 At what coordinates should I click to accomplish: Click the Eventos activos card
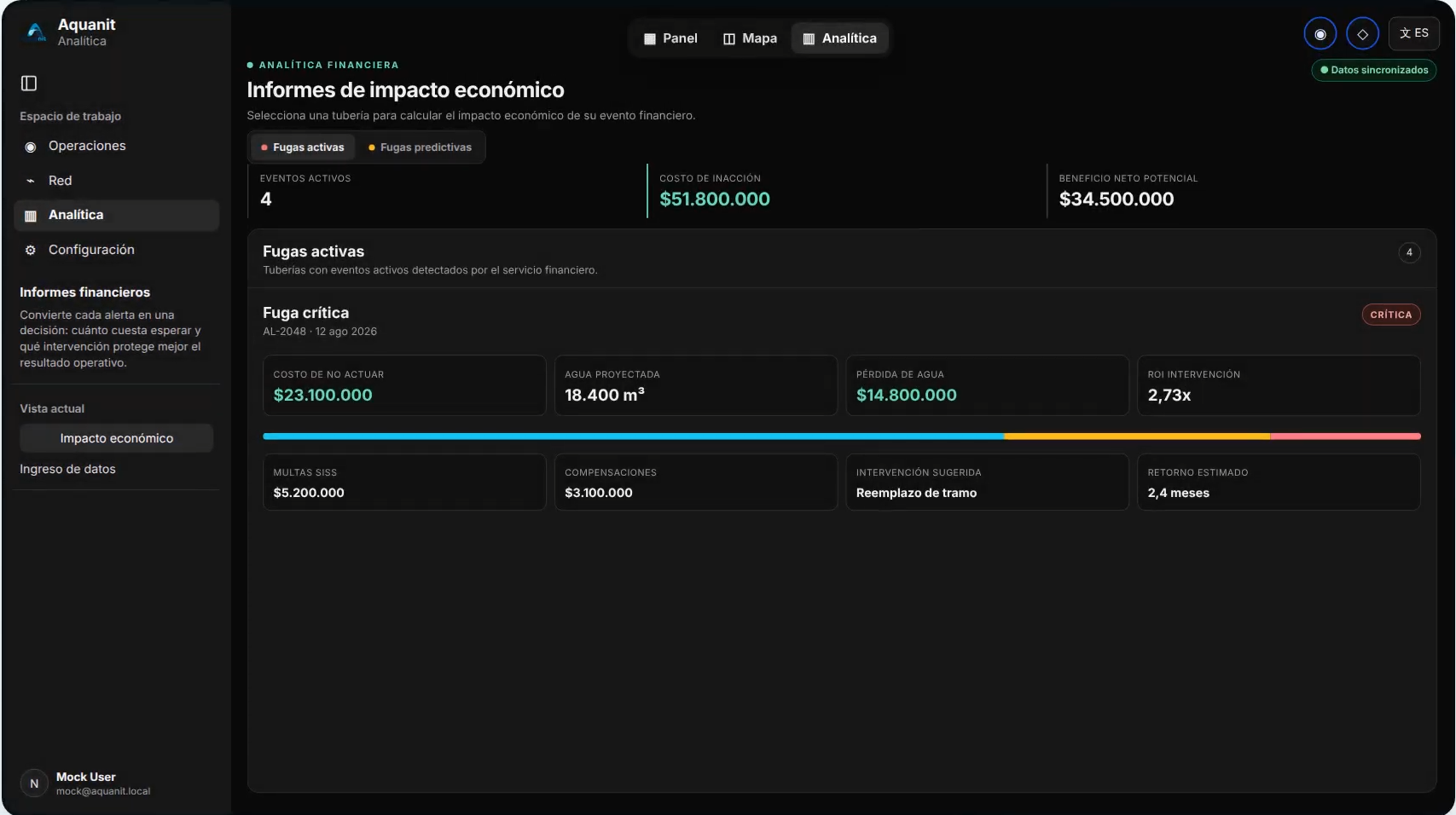[446, 191]
